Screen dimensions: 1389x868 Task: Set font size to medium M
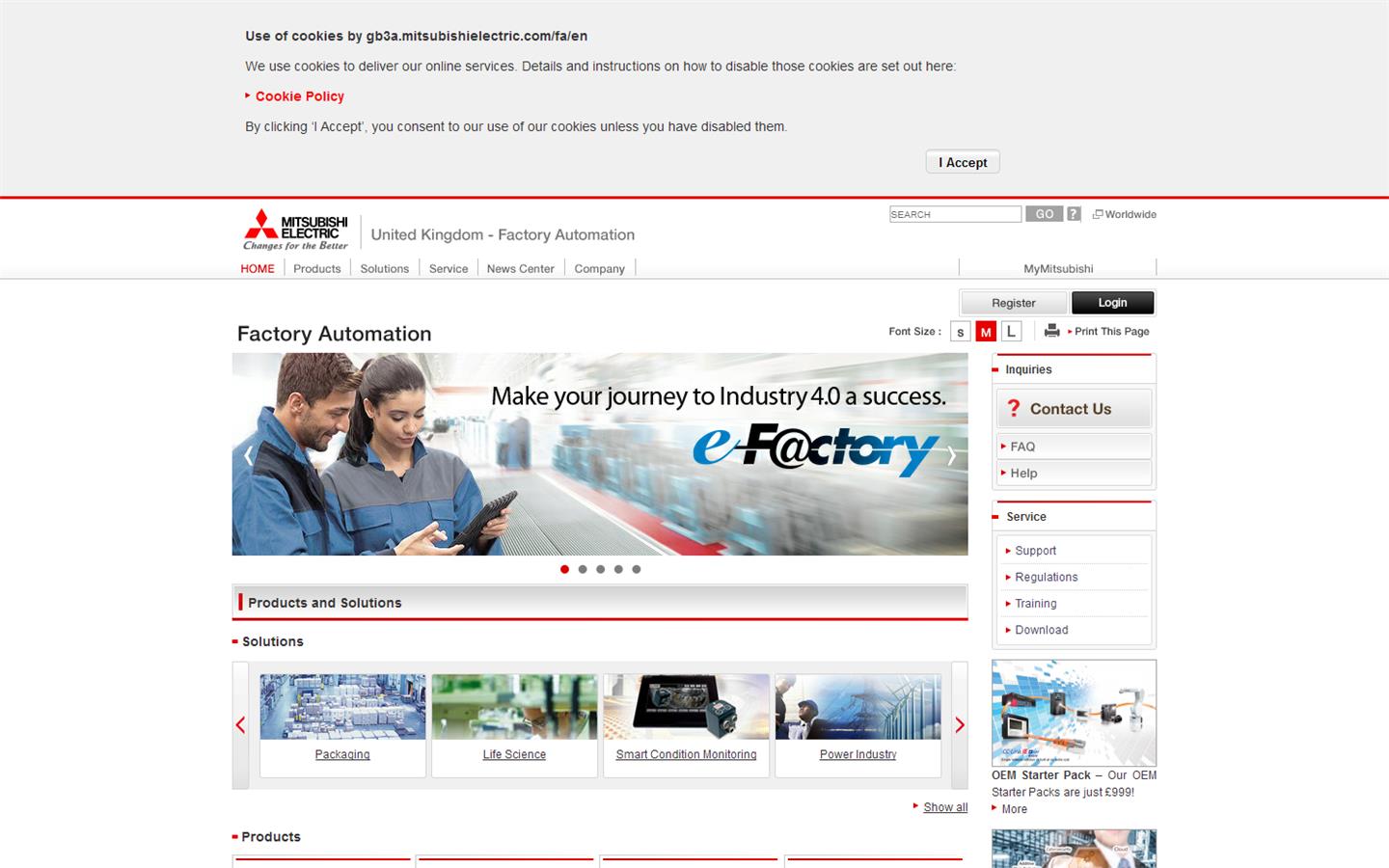coord(985,332)
